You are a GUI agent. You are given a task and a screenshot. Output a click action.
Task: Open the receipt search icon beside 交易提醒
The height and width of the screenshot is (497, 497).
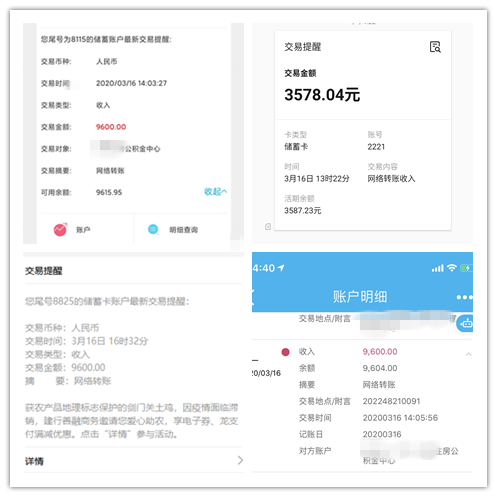pyautogui.click(x=435, y=47)
